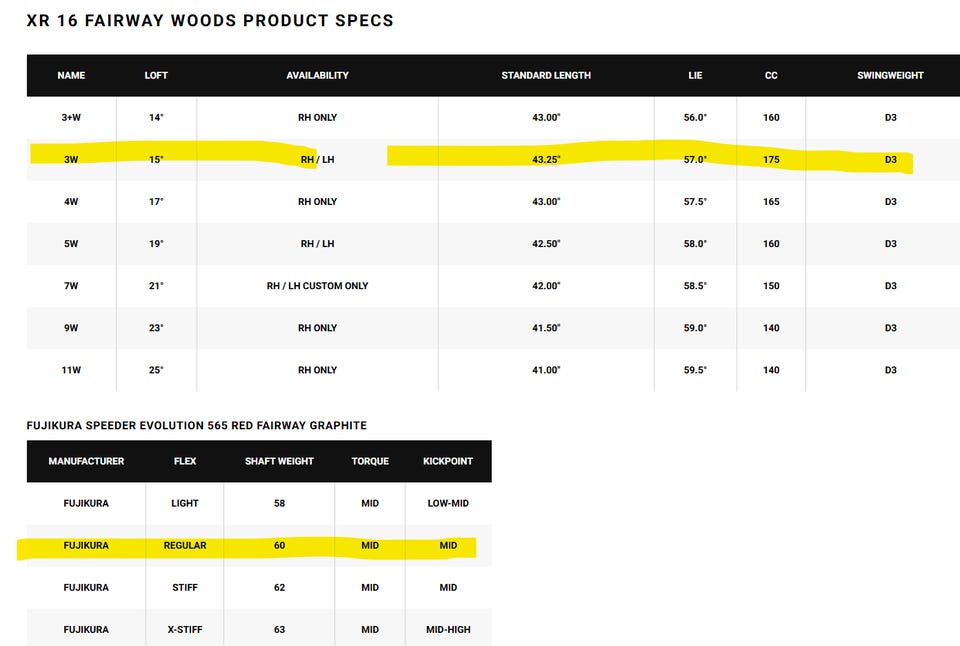Select the SWINGWEIGHT column header
Screen dimensions: 960x646
[x=890, y=75]
